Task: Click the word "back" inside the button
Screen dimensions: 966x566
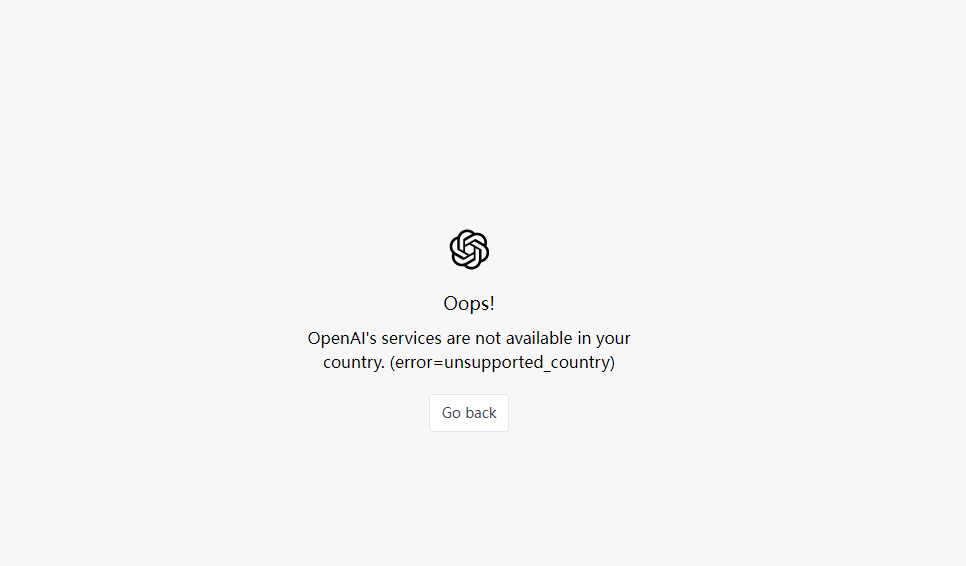Action: [481, 413]
